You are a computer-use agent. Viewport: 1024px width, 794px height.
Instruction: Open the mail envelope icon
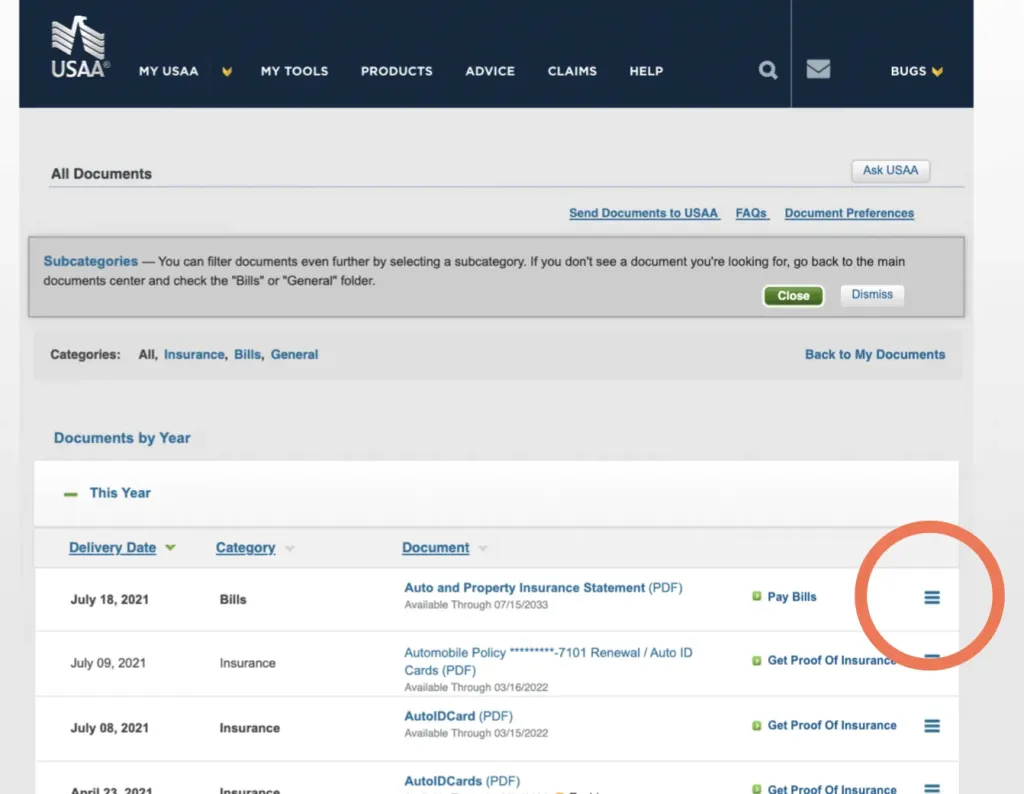pyautogui.click(x=819, y=70)
